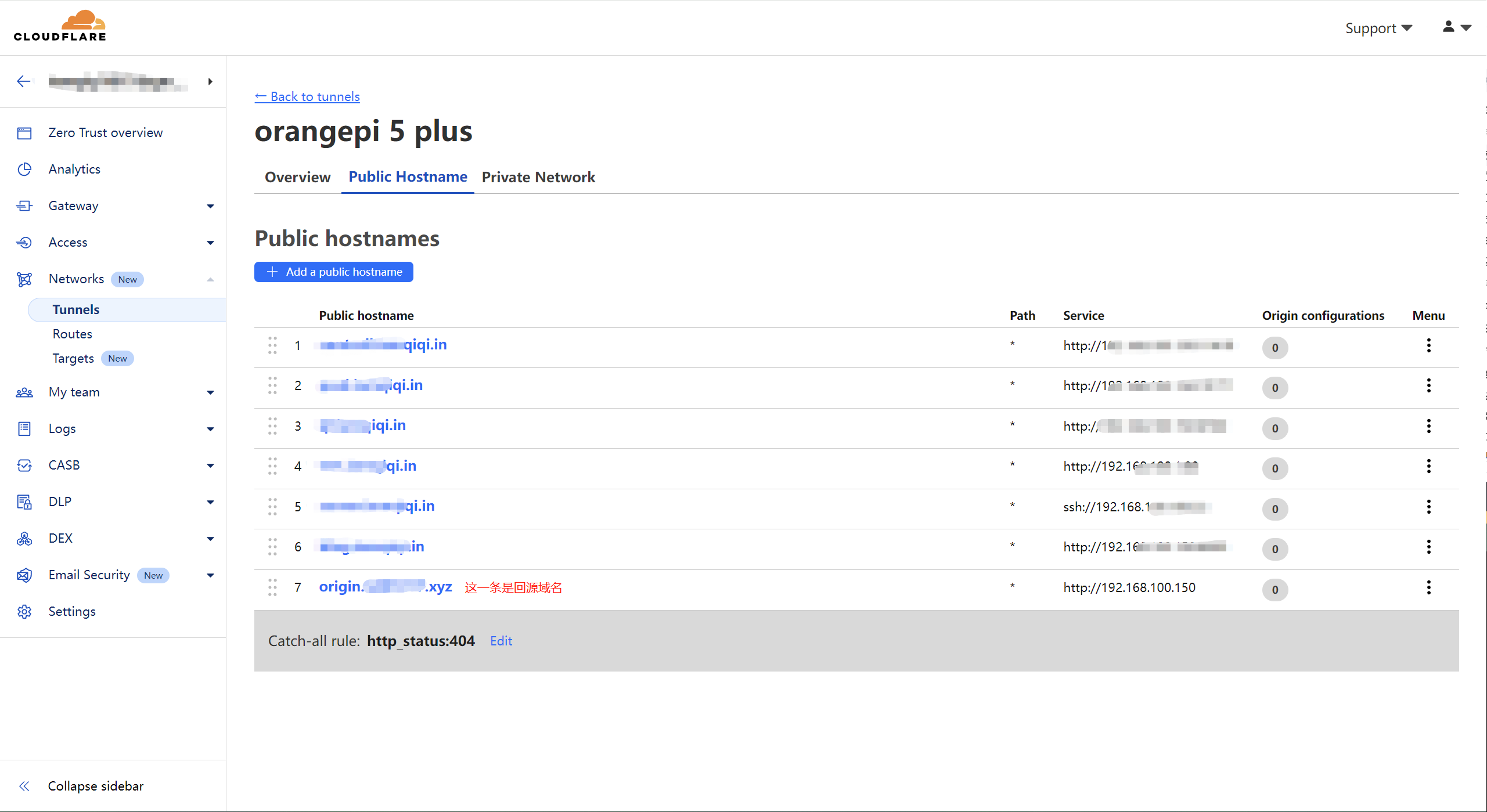Click Add a public hostname button
1487x812 pixels.
[x=333, y=272]
